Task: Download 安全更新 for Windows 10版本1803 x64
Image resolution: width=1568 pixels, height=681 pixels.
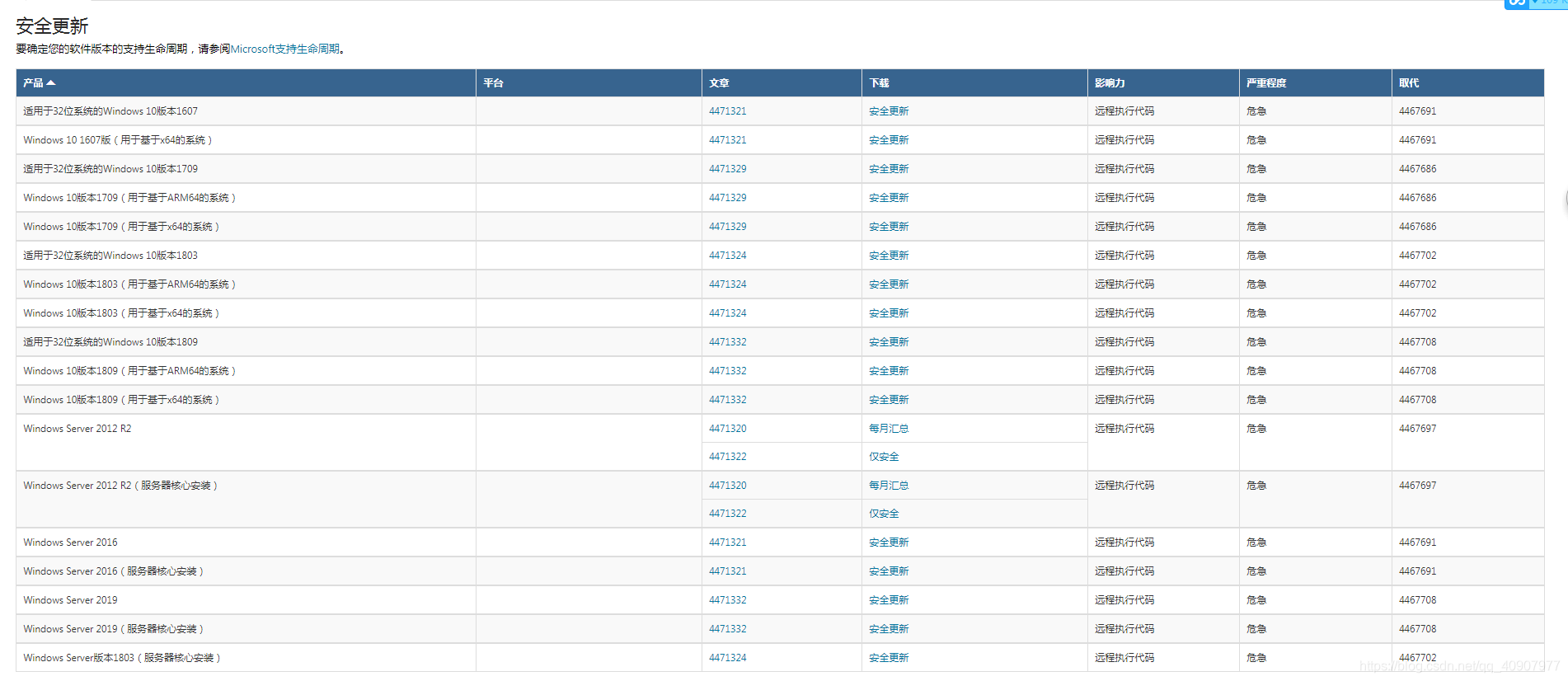Action: click(x=889, y=313)
